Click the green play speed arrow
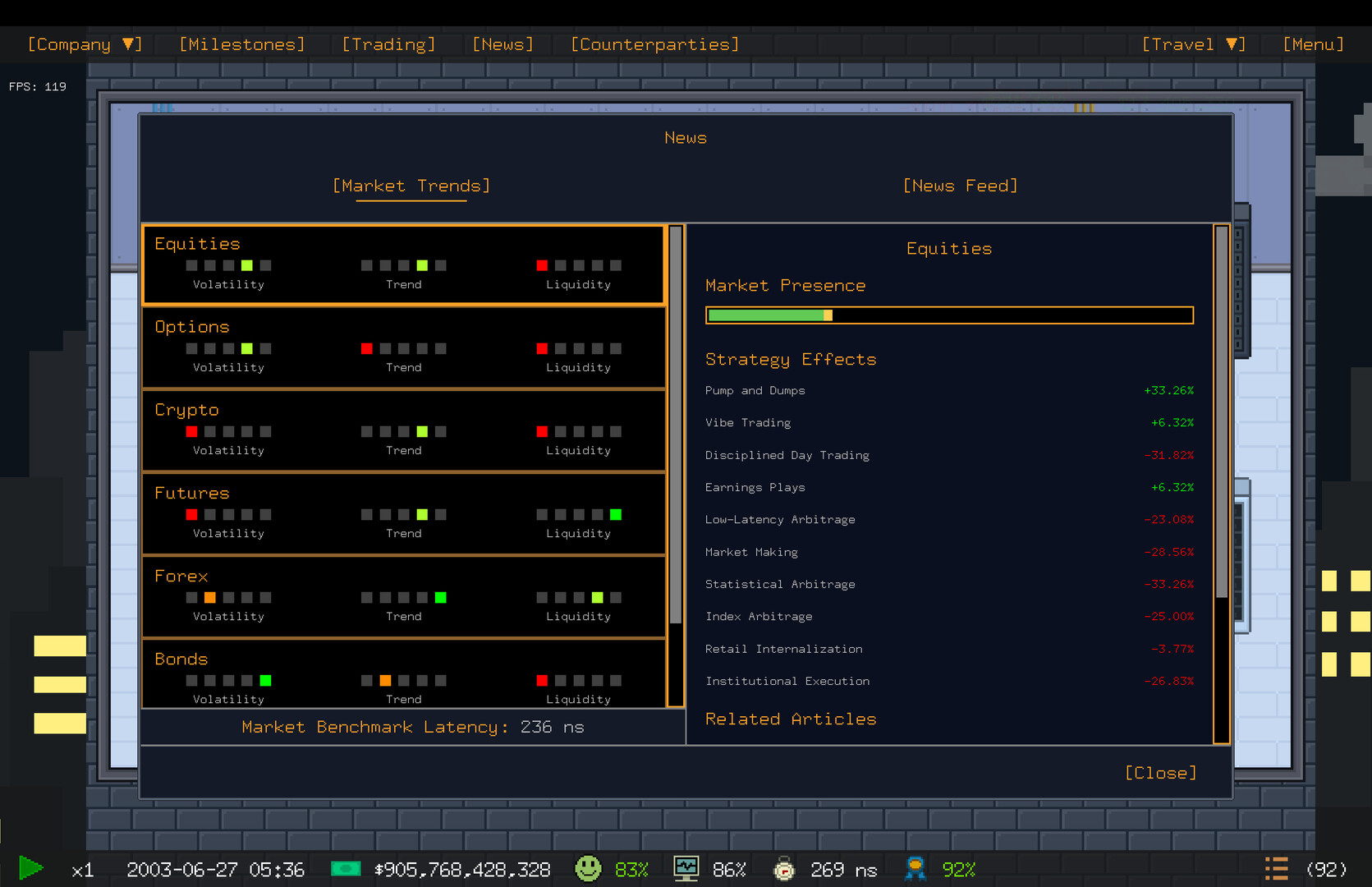1372x887 pixels. (31, 867)
